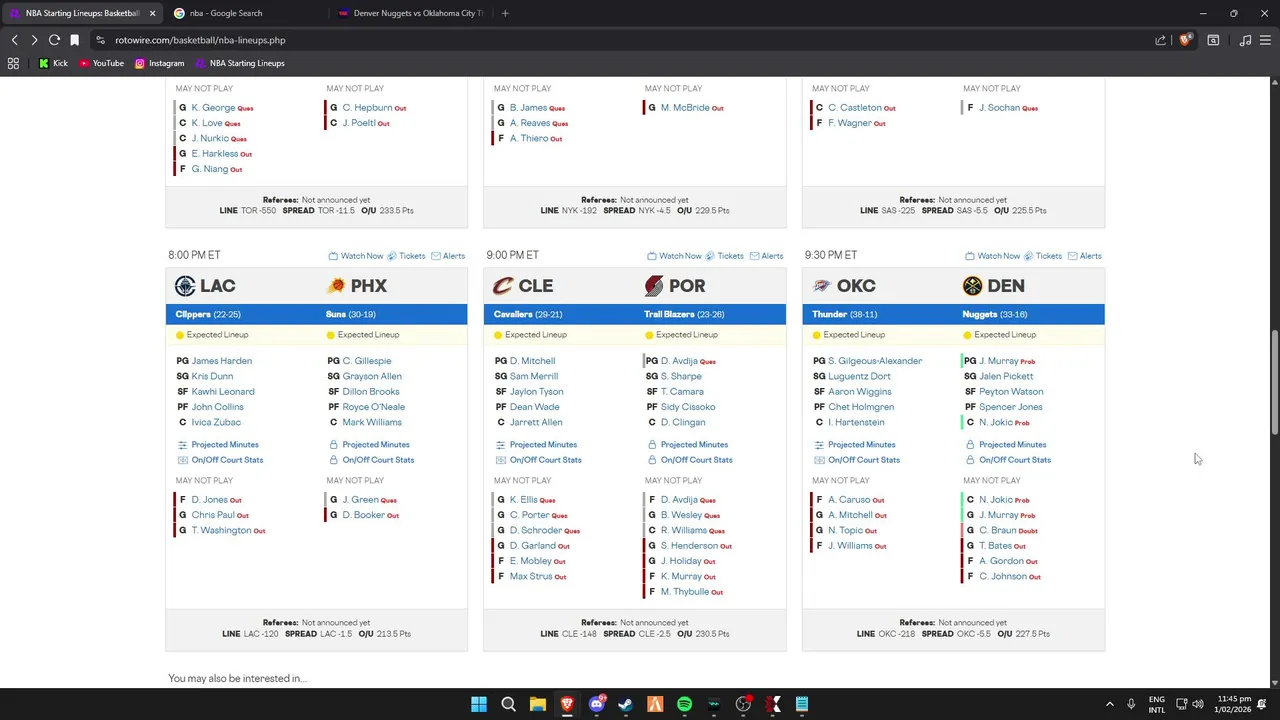
Task: Open Windows Search in the taskbar
Action: (508, 704)
